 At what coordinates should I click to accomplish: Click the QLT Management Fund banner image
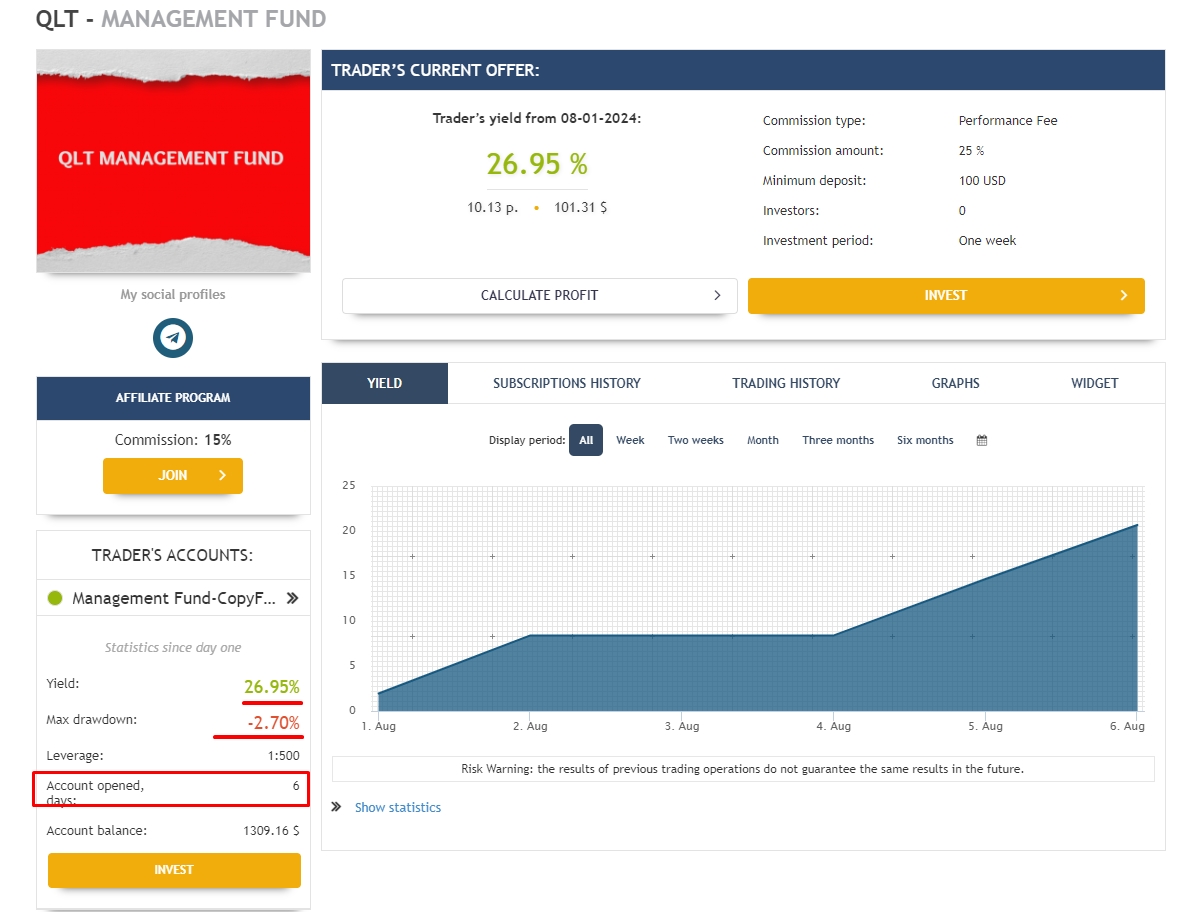point(173,160)
